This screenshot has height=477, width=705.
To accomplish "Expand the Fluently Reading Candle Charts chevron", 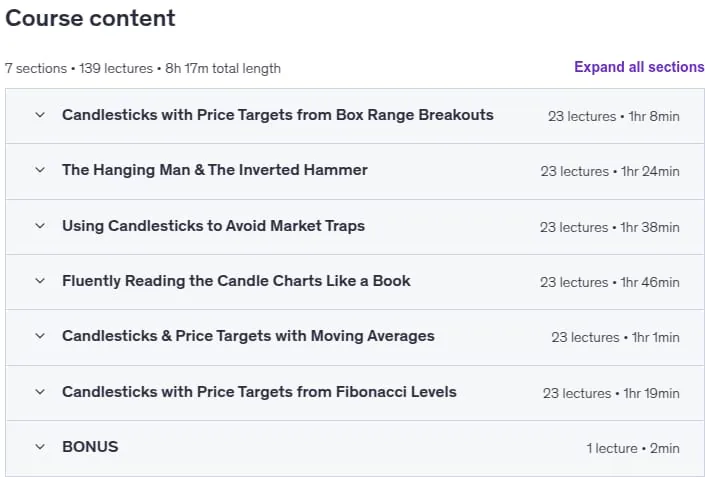I will 40,281.
